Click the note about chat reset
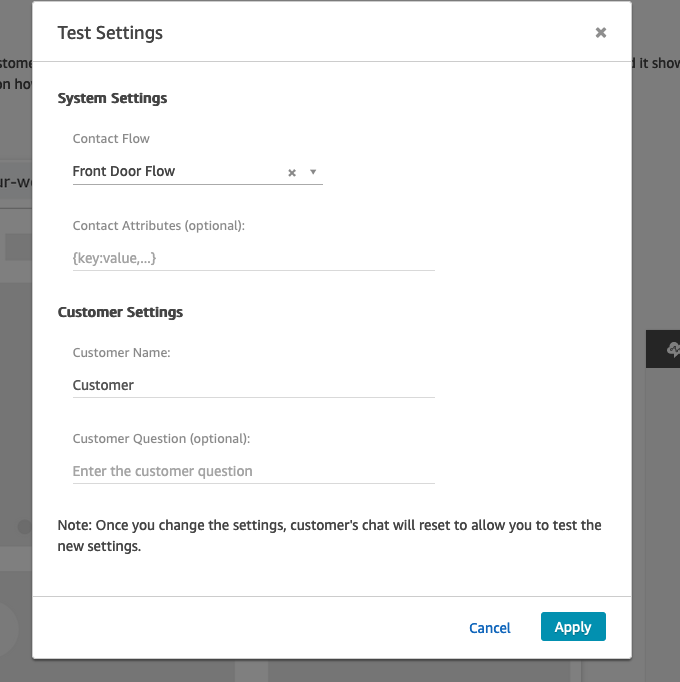680x682 pixels. (x=330, y=535)
